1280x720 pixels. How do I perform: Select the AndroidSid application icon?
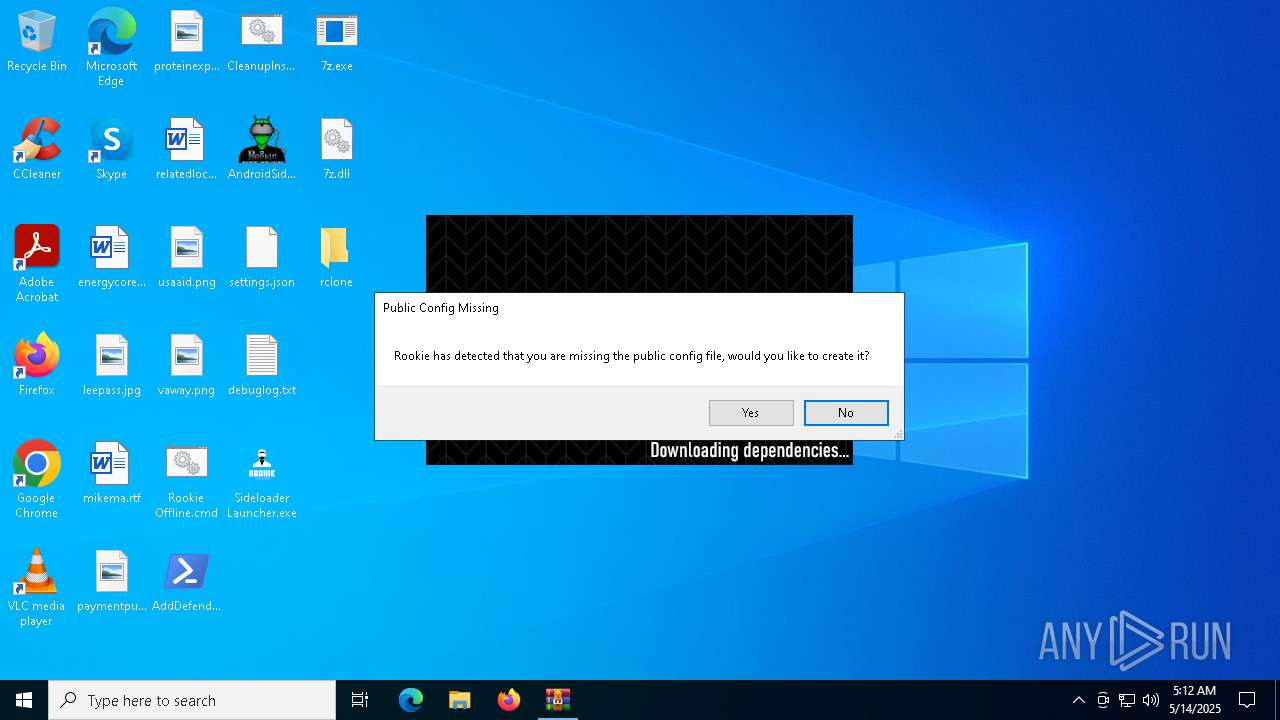[x=261, y=150]
